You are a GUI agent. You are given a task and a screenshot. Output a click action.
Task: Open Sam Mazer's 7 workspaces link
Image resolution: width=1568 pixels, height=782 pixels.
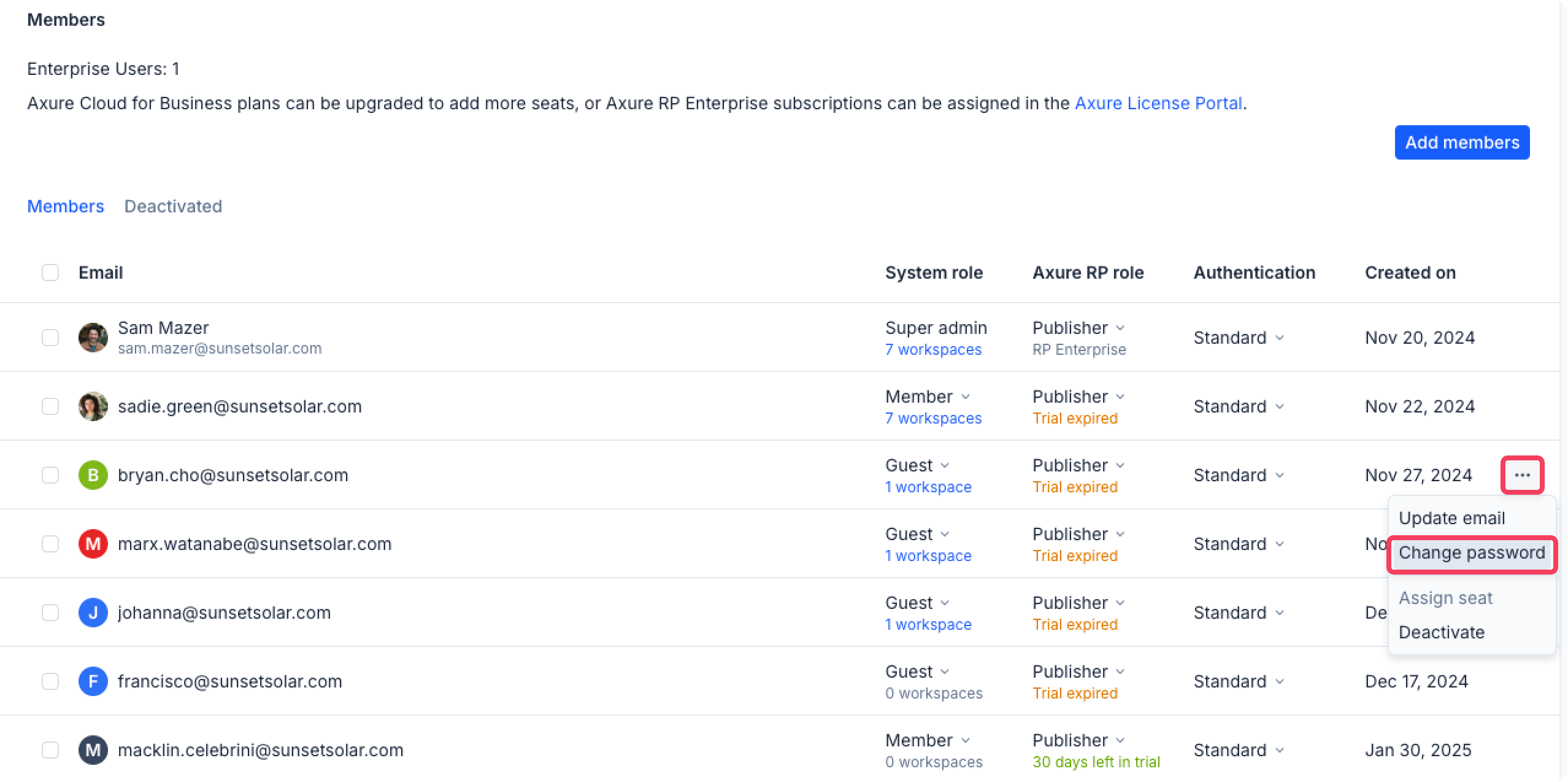(x=933, y=349)
